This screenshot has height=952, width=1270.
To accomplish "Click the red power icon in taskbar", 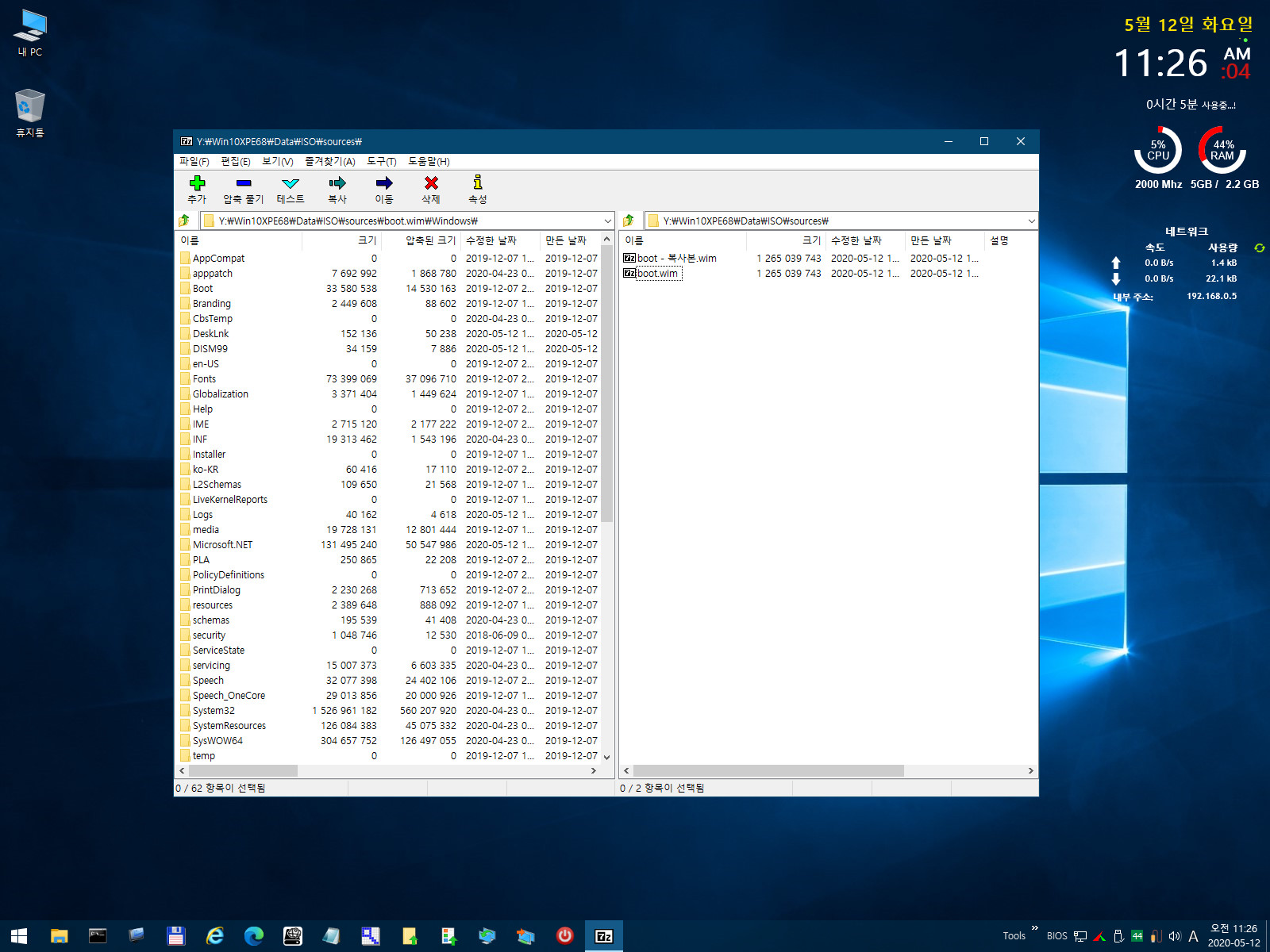I will [565, 936].
